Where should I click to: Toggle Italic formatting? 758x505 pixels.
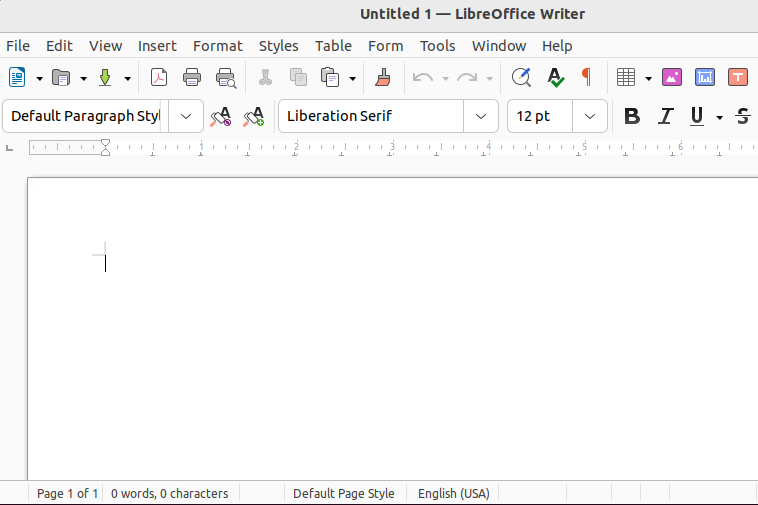[x=666, y=116]
